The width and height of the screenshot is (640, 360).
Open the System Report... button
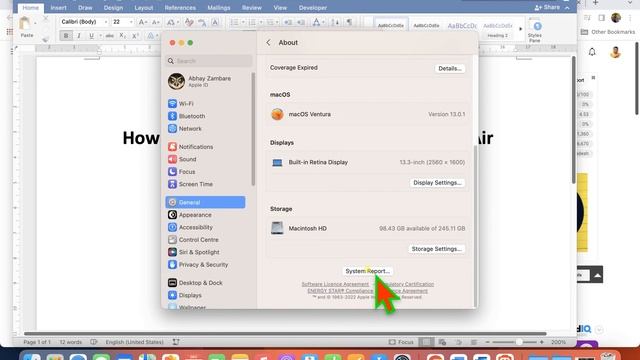367,271
